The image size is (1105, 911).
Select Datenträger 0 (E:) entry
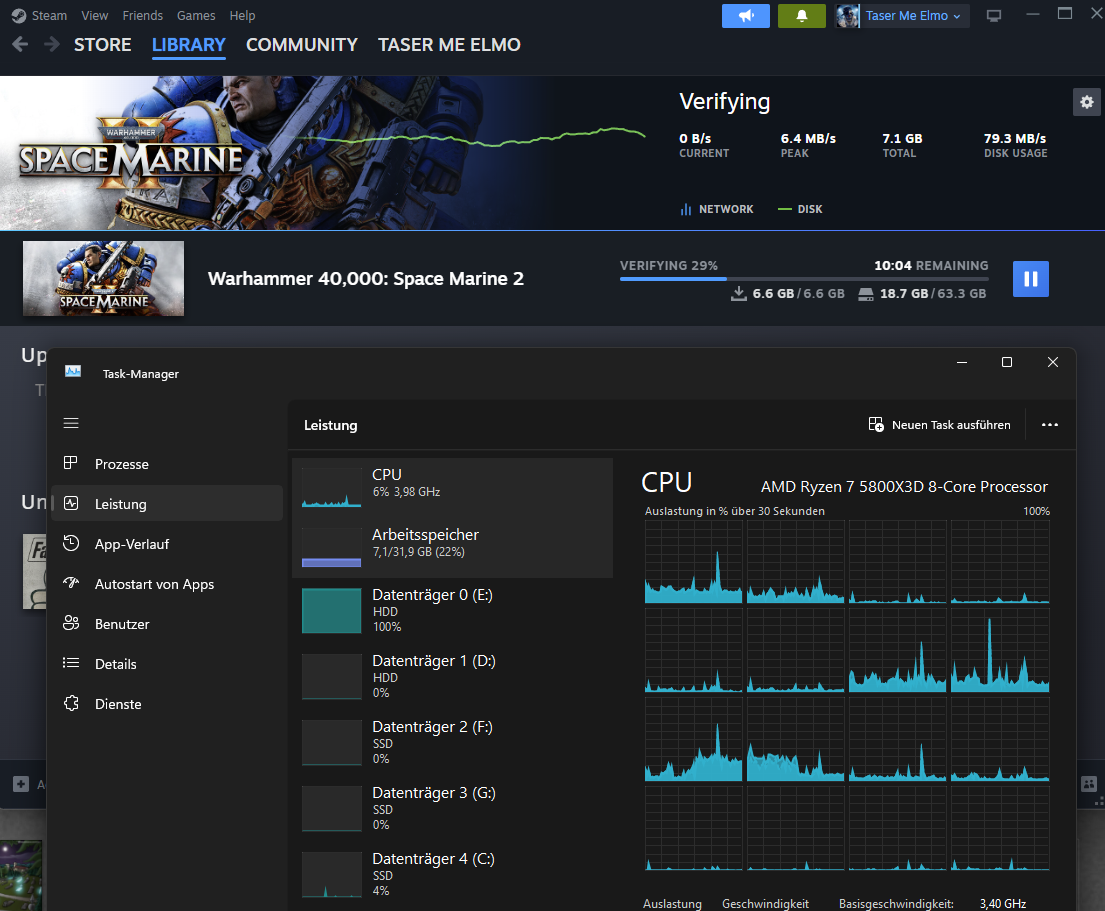pyautogui.click(x=452, y=610)
